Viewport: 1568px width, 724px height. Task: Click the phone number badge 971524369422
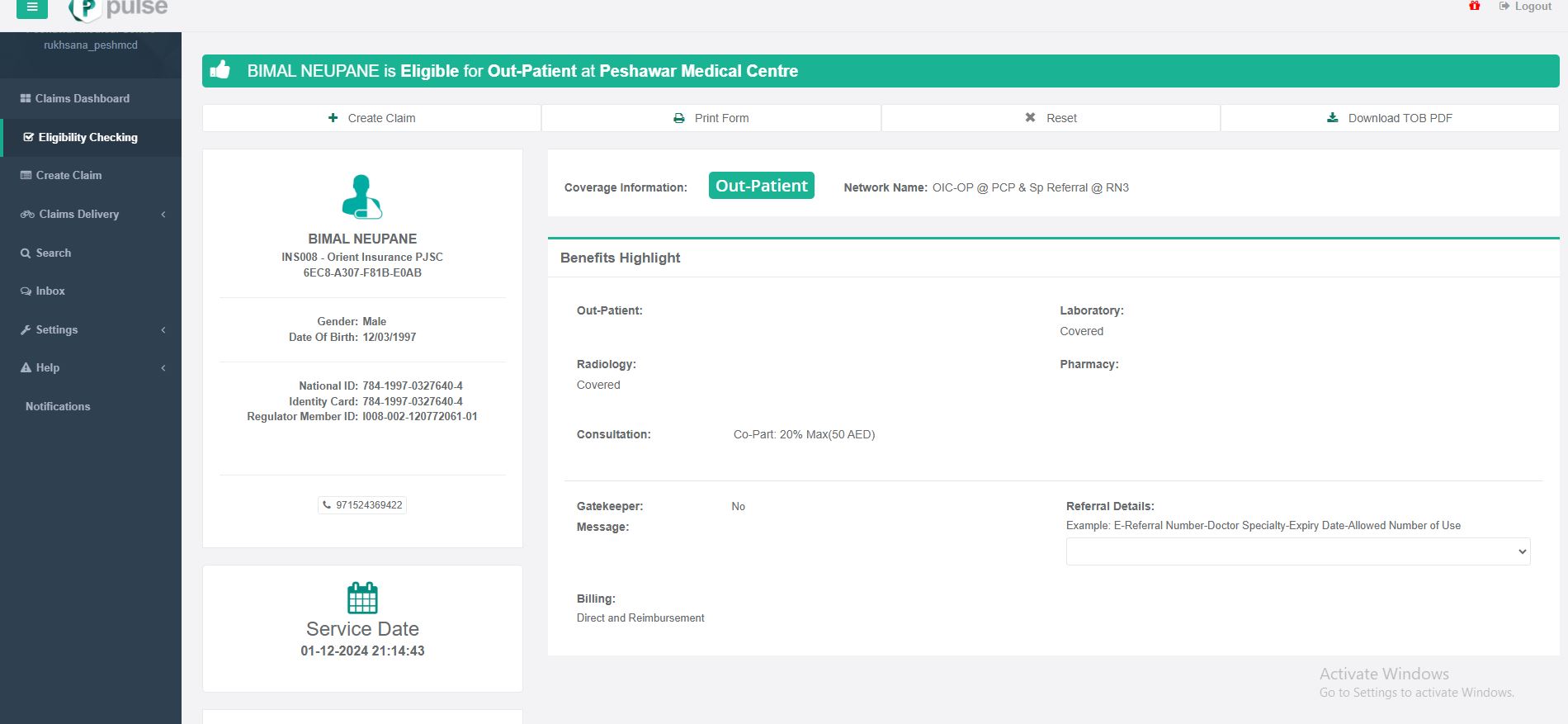coord(362,505)
